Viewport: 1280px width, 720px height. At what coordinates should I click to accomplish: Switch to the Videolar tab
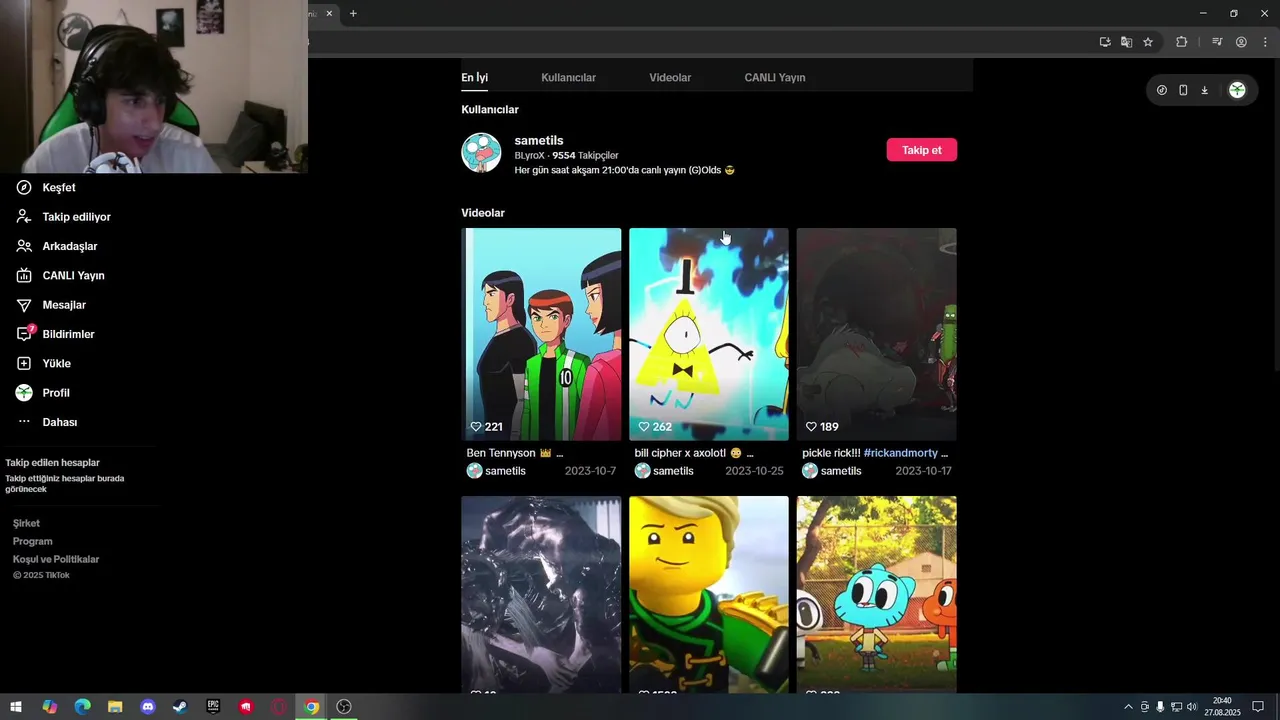coord(670,78)
